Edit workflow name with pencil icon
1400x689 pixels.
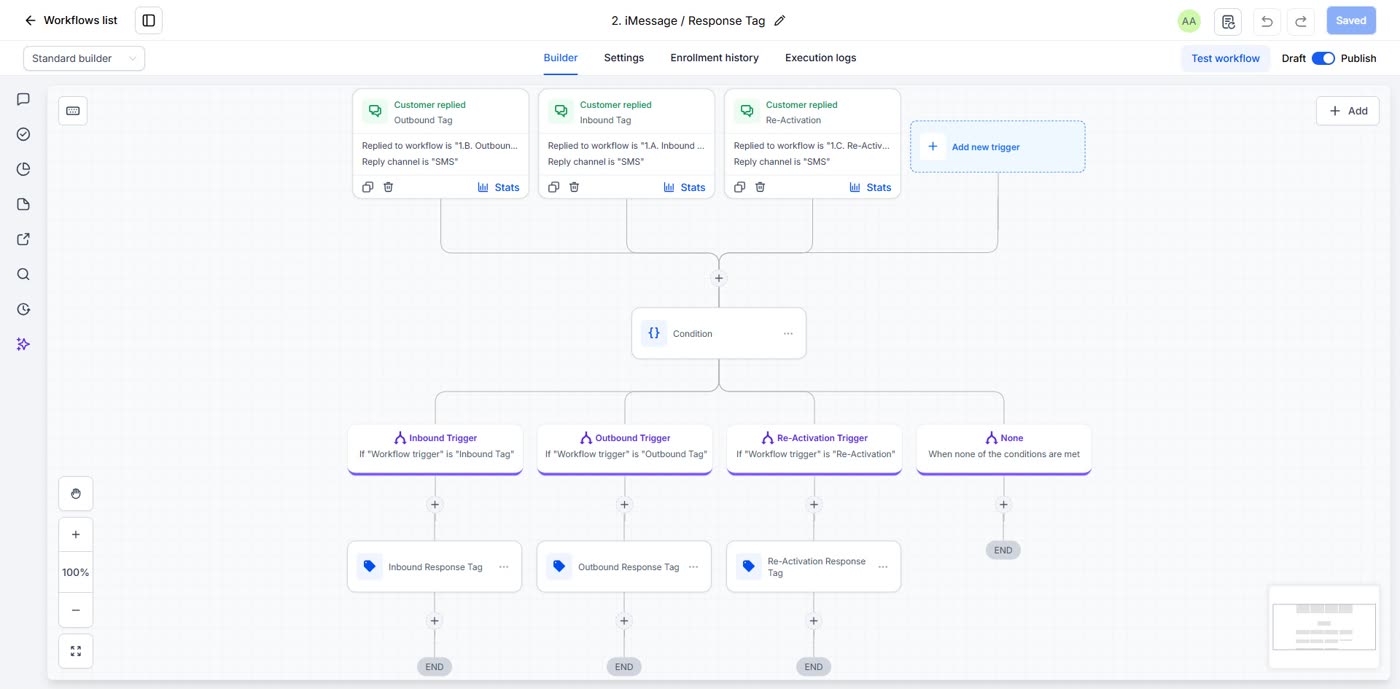(x=780, y=20)
